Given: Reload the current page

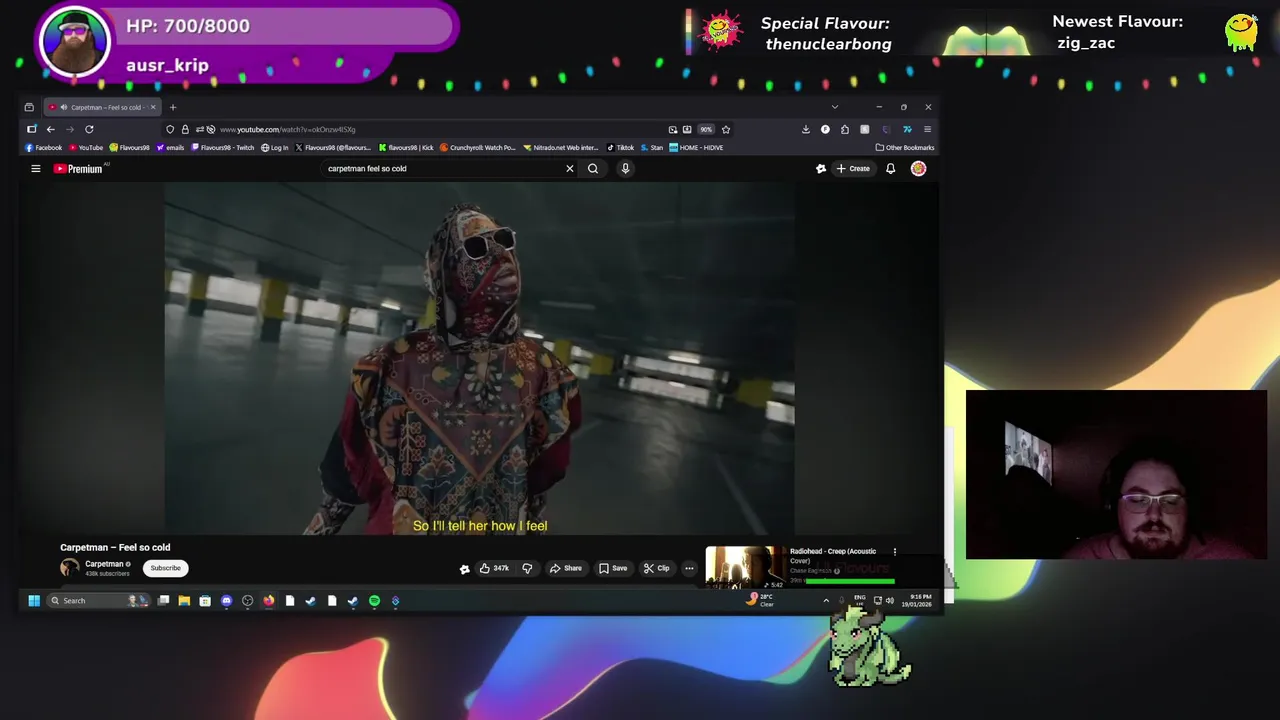Looking at the screenshot, I should click(89, 129).
